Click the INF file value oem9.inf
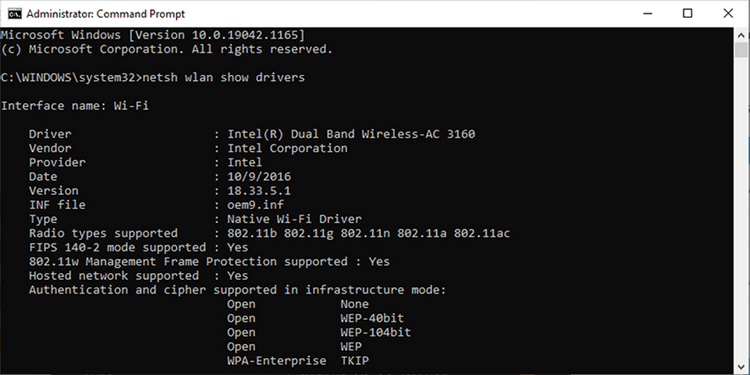This screenshot has width=750, height=375. click(x=255, y=205)
